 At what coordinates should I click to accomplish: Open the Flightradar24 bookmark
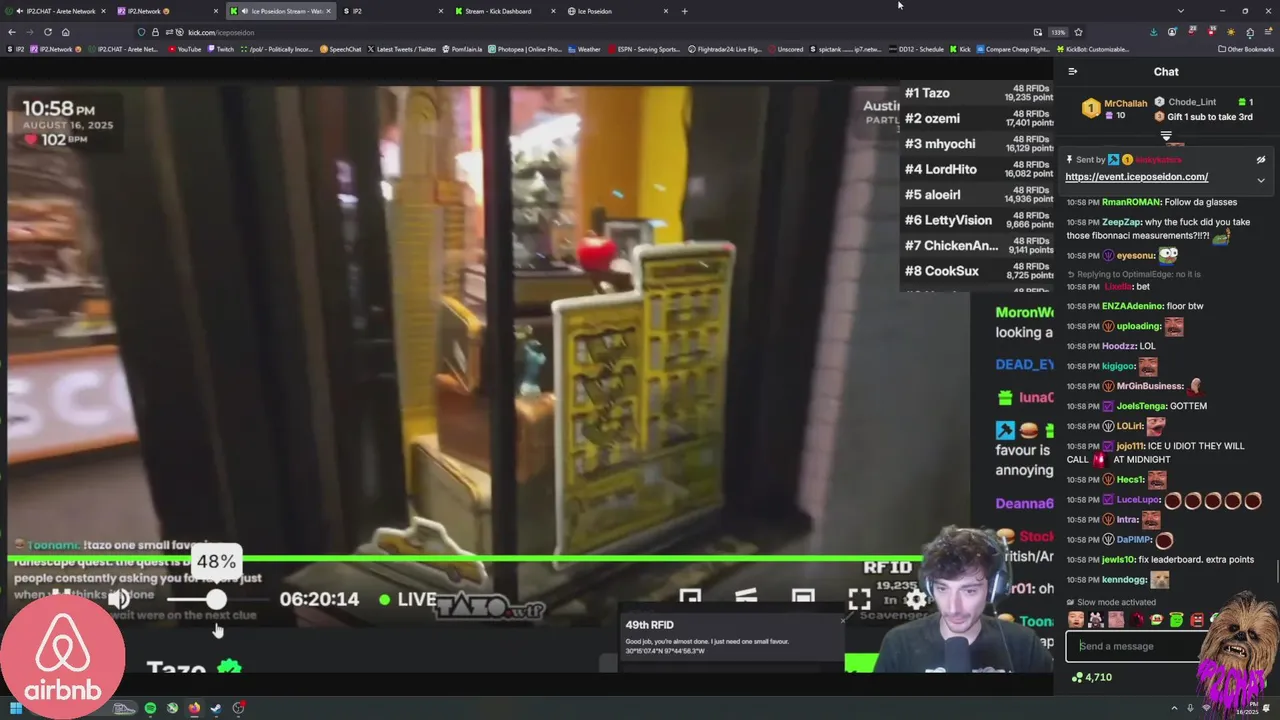coord(724,49)
